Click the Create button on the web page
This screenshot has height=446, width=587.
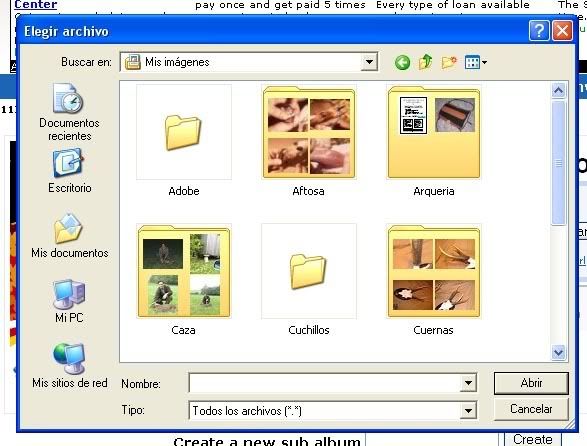coord(533,439)
